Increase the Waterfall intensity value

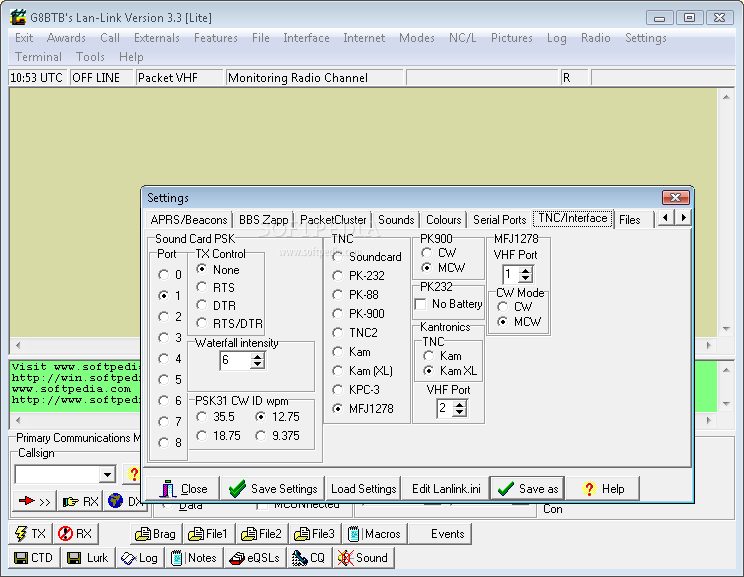pyautogui.click(x=257, y=357)
